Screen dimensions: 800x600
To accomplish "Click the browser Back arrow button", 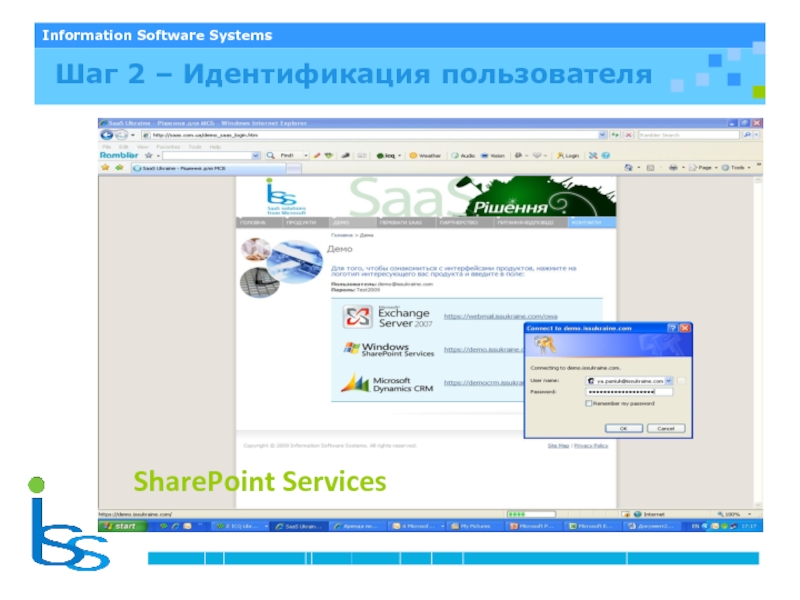I will tap(107, 135).
